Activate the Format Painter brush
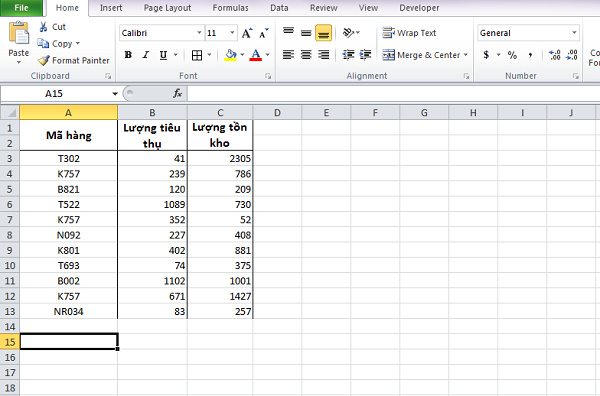600x396 pixels. 44,60
